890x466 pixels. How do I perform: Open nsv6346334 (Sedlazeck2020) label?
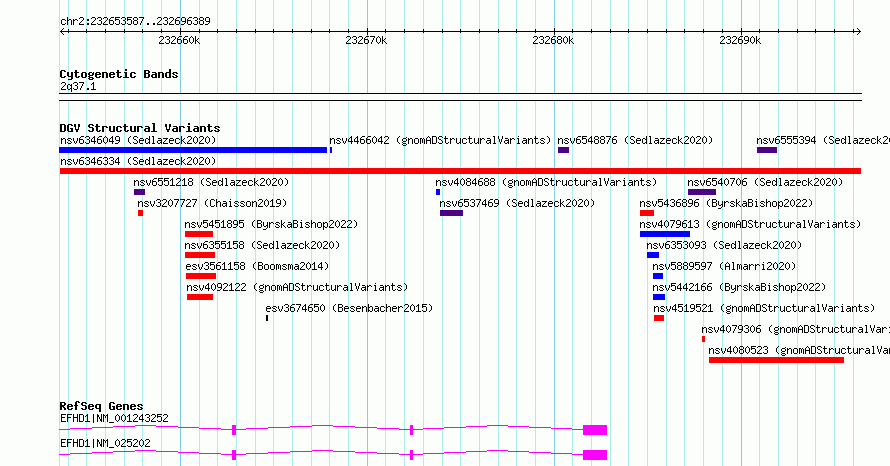(x=138, y=161)
